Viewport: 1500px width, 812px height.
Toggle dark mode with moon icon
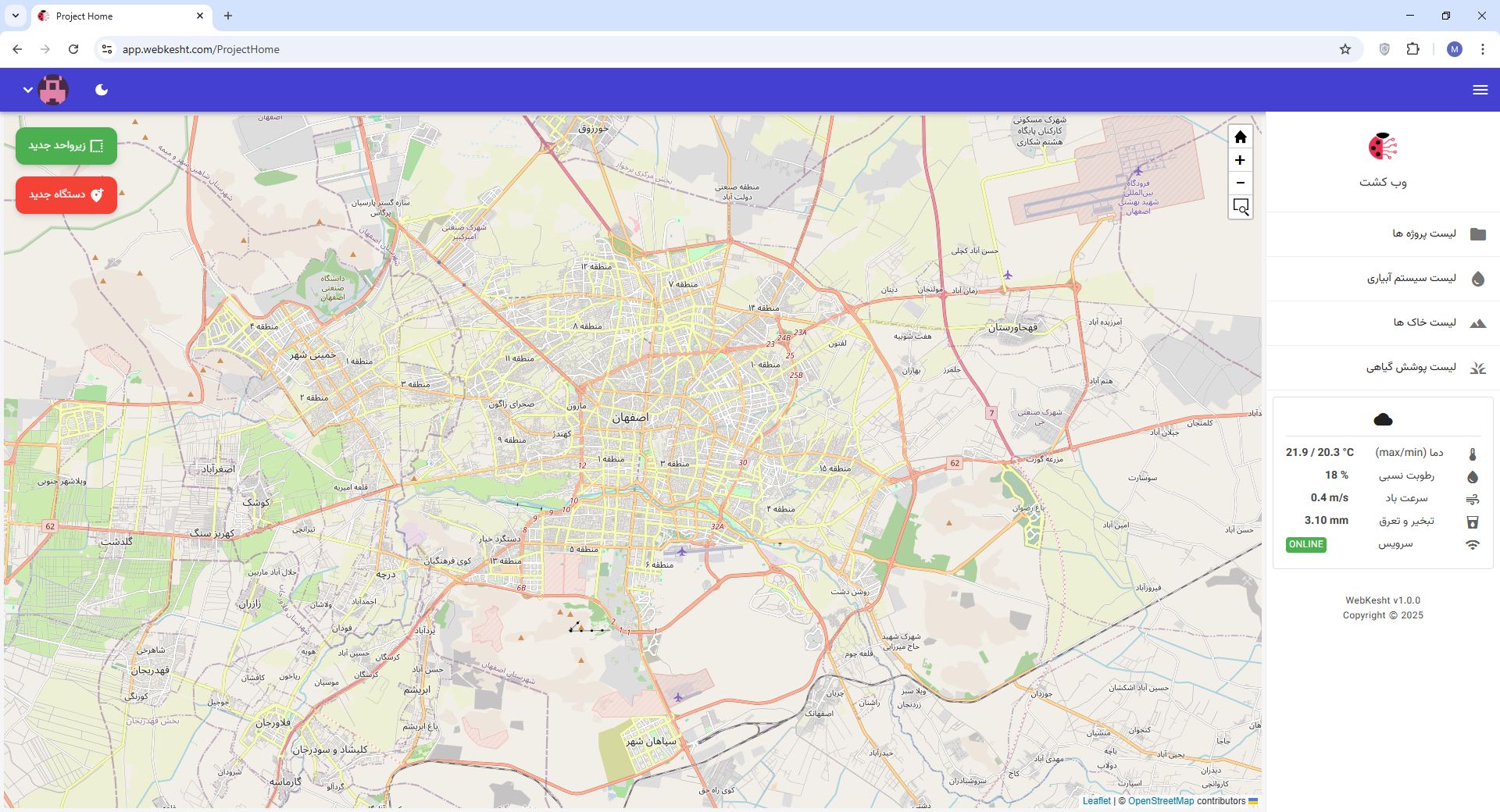pyautogui.click(x=102, y=90)
